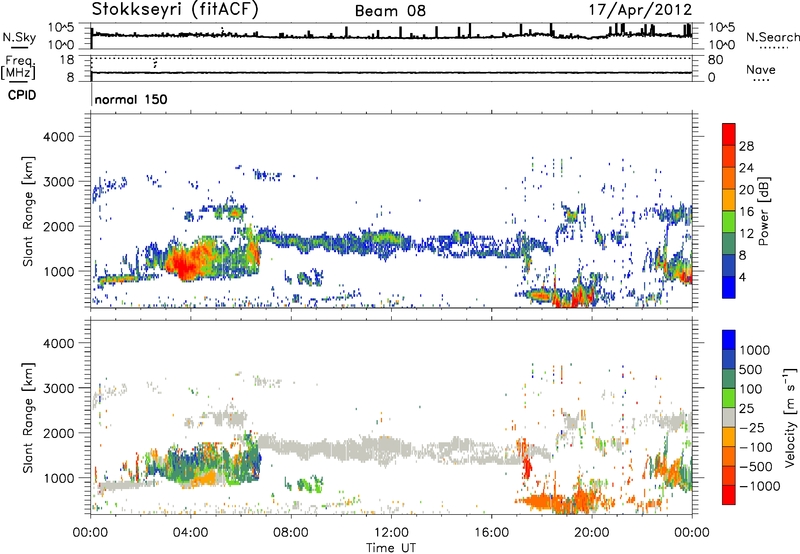Click the "25" velocity colorbar label
Screen dimensions: 800x554
(x=746, y=409)
